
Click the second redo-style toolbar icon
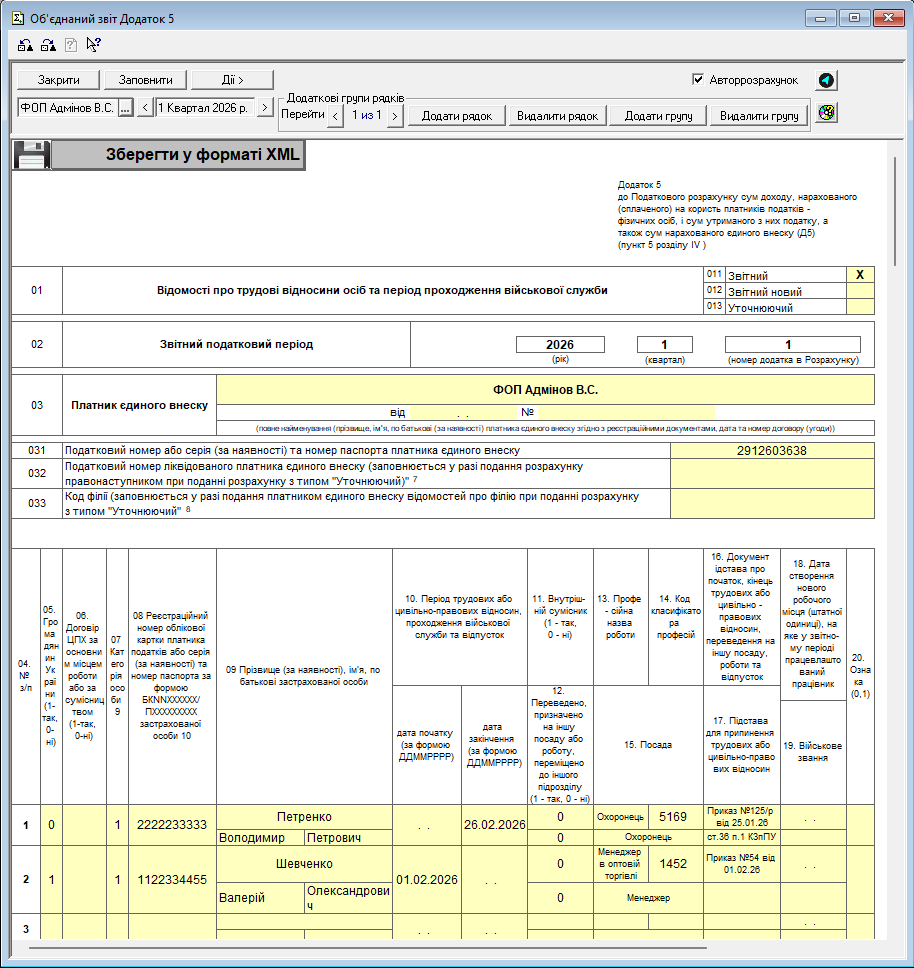click(x=47, y=45)
